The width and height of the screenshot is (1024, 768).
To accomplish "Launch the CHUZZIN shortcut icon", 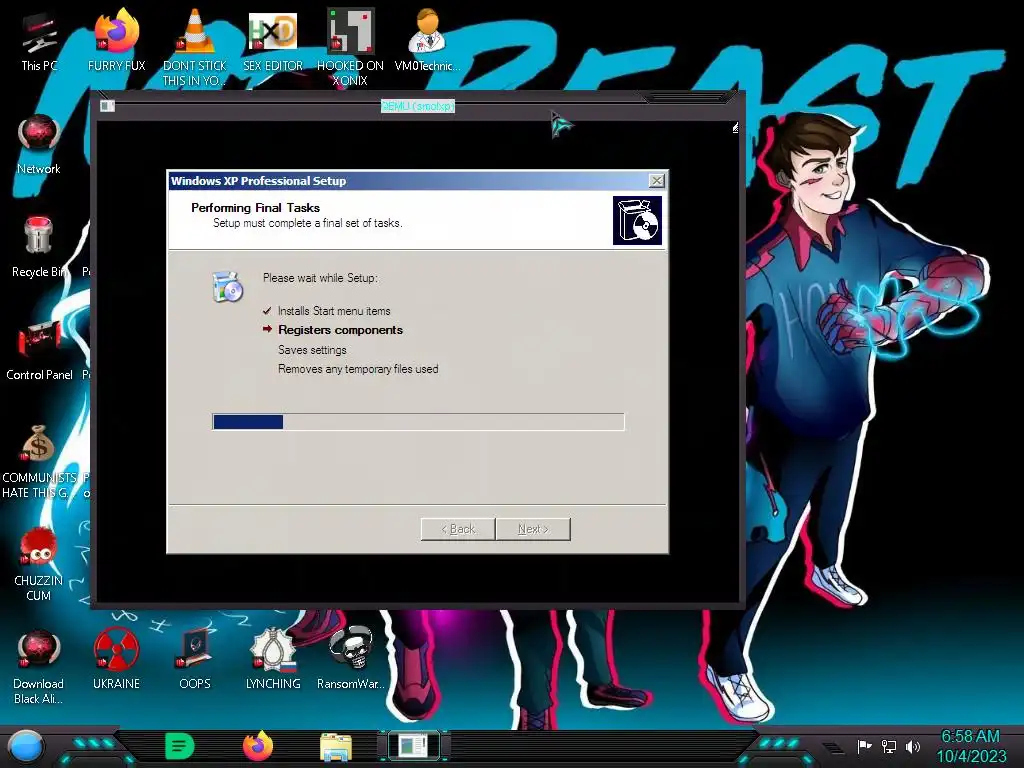I will (39, 564).
